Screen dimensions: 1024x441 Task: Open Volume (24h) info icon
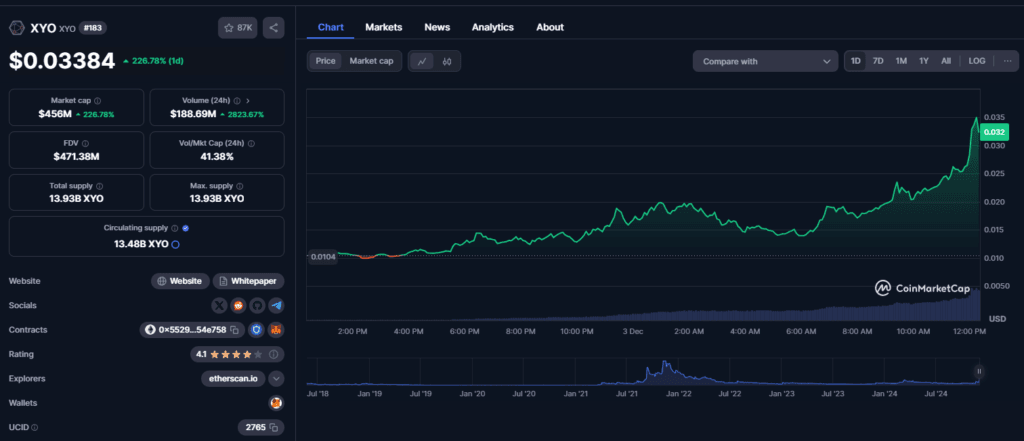[x=237, y=101]
